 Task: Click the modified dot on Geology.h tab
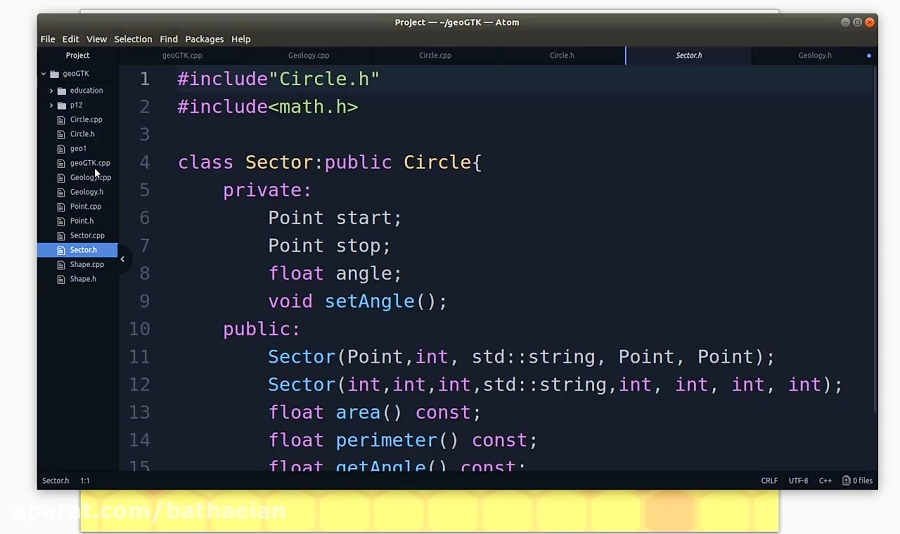click(x=868, y=56)
